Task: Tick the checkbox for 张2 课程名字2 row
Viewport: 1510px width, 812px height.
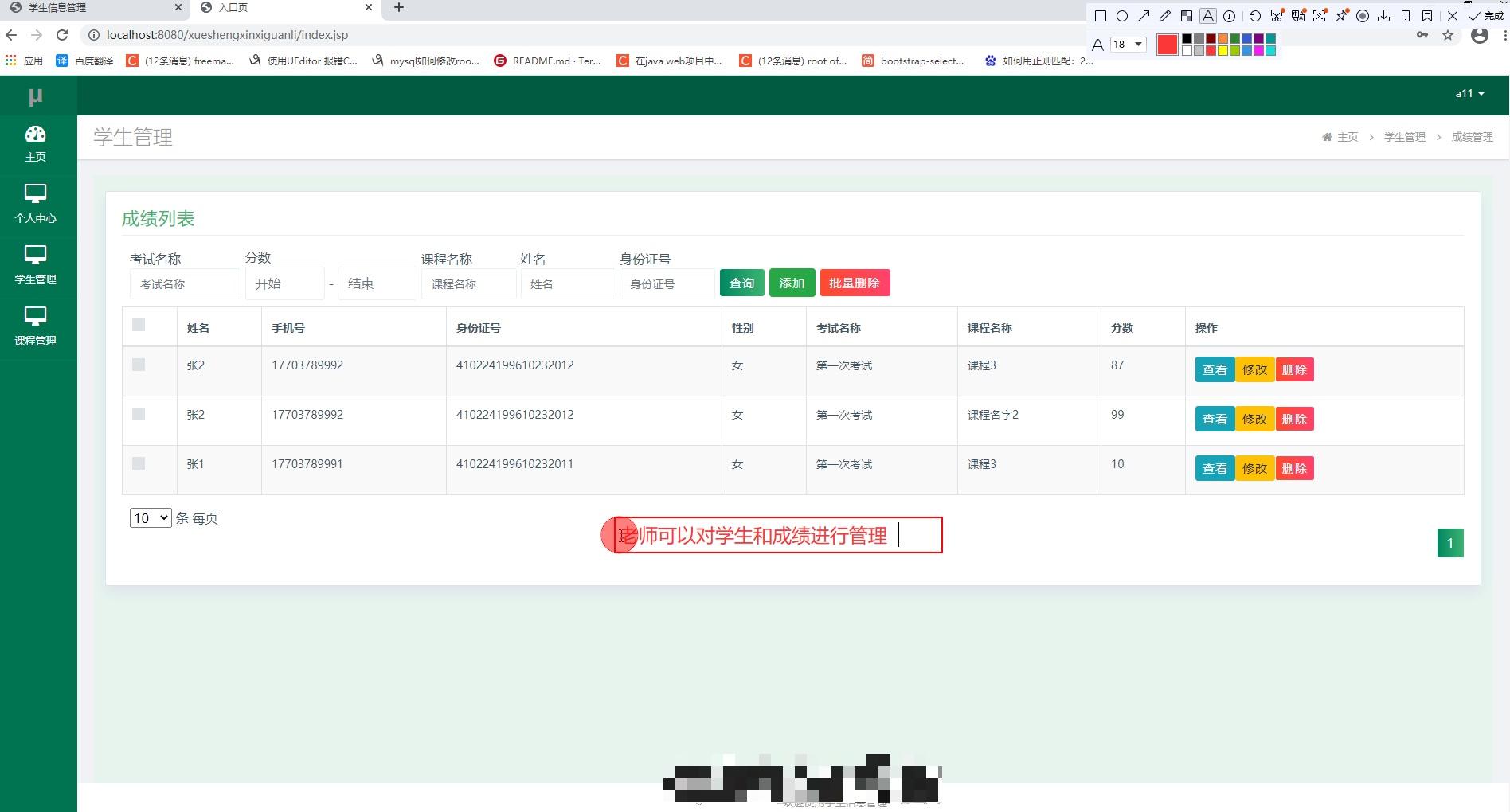Action: 139,414
